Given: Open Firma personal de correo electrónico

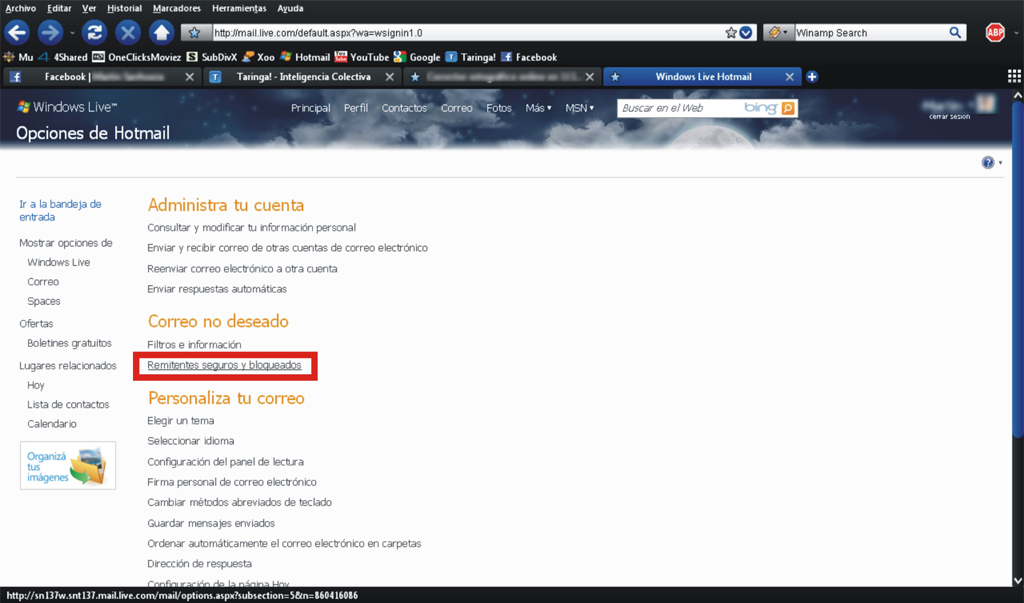Looking at the screenshot, I should pos(232,482).
